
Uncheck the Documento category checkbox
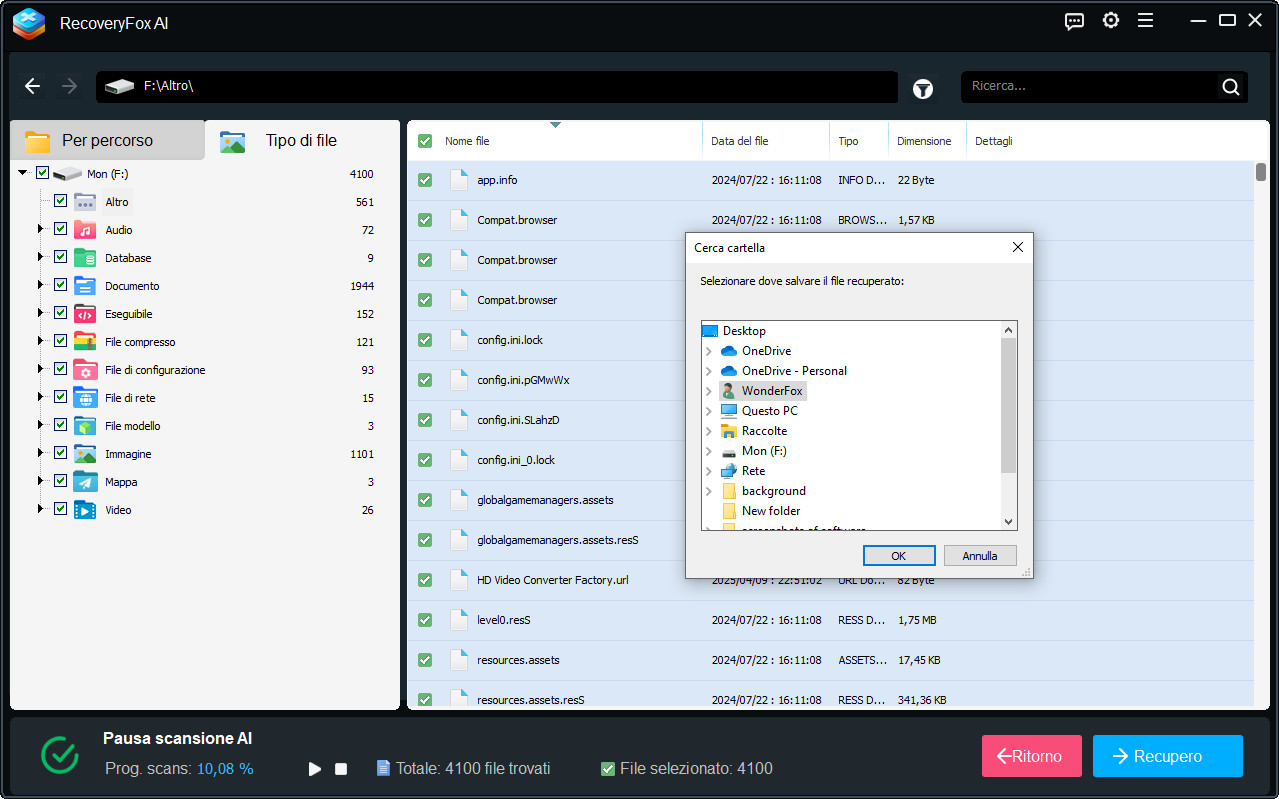coord(60,285)
